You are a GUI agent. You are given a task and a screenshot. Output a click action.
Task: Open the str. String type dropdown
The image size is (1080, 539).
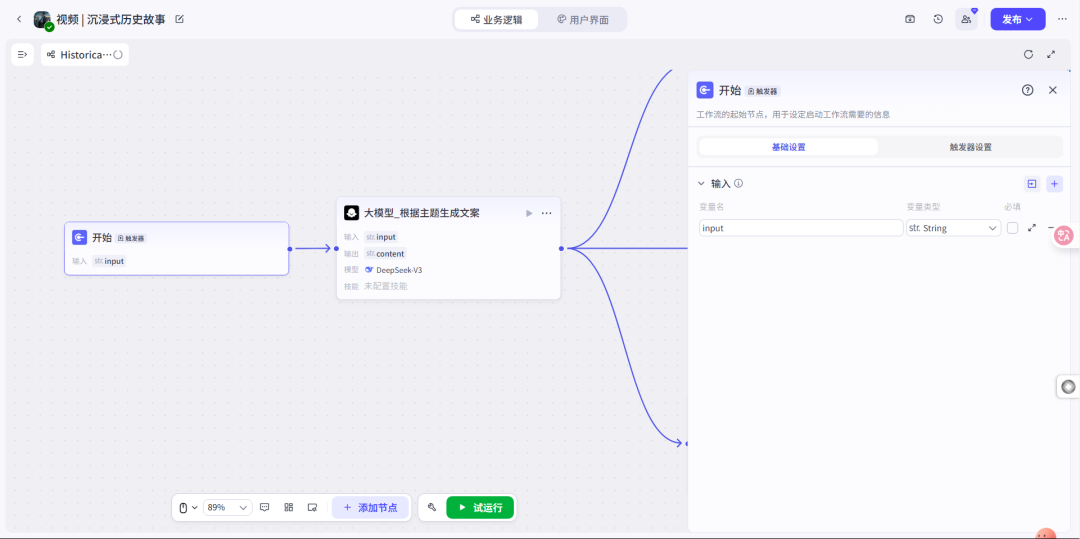(954, 228)
